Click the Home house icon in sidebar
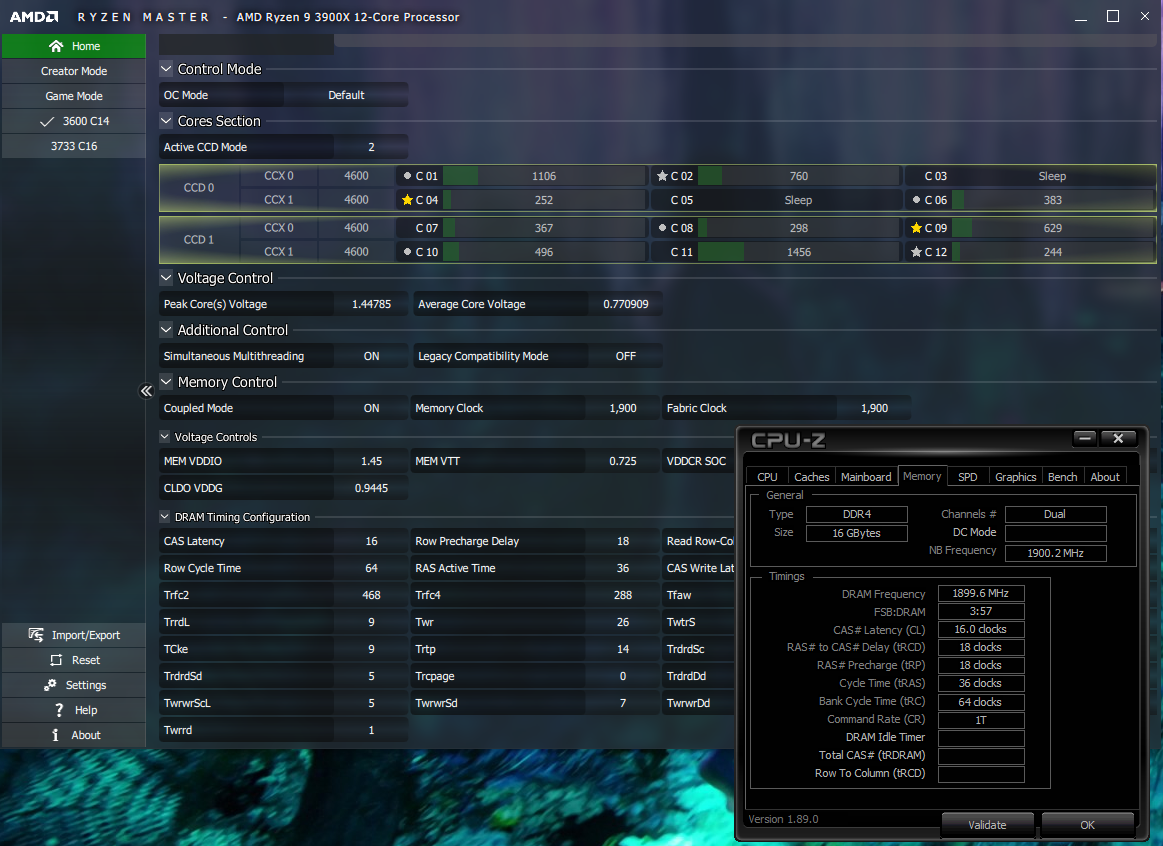The image size is (1163, 846). (x=56, y=46)
